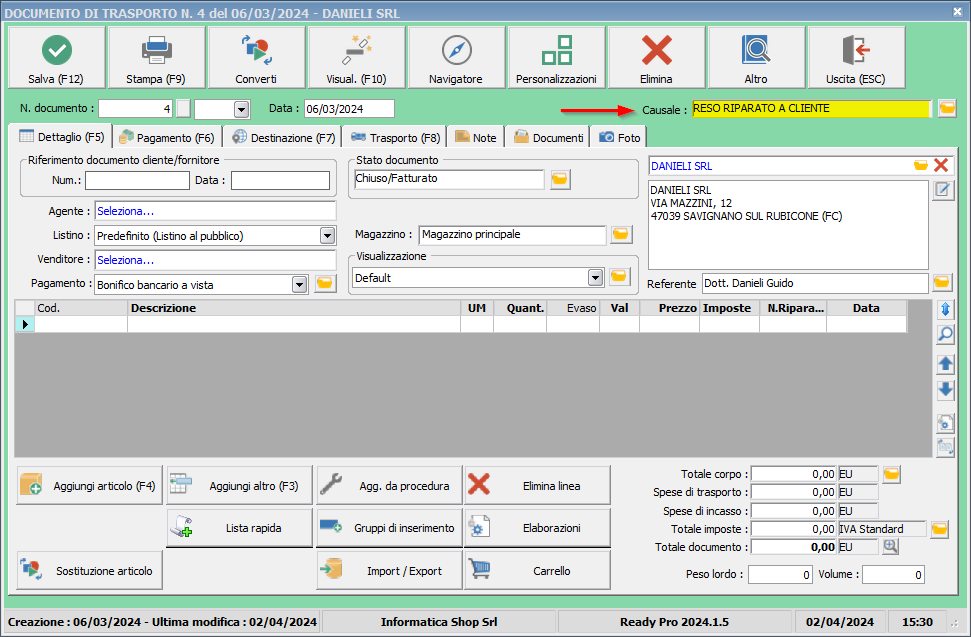971x637 pixels.
Task: Open the Documenti tab
Action: (547, 137)
